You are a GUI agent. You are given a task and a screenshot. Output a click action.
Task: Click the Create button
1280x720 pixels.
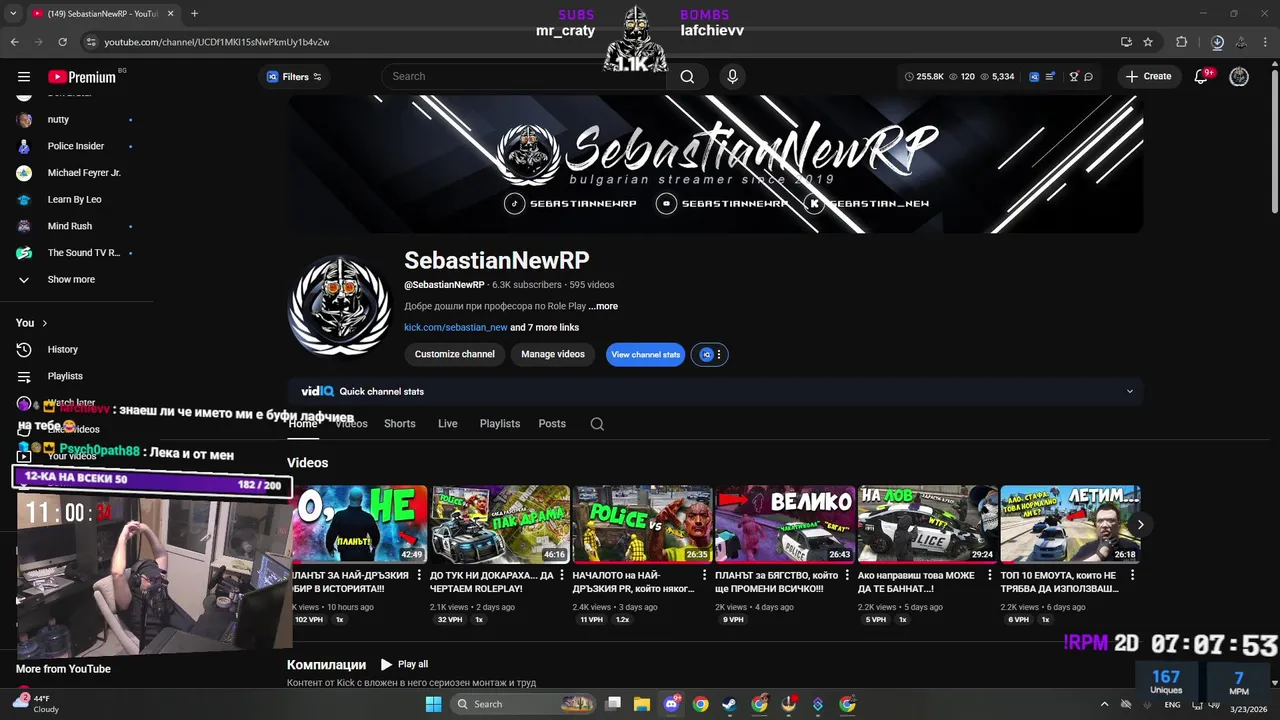[x=1148, y=76]
